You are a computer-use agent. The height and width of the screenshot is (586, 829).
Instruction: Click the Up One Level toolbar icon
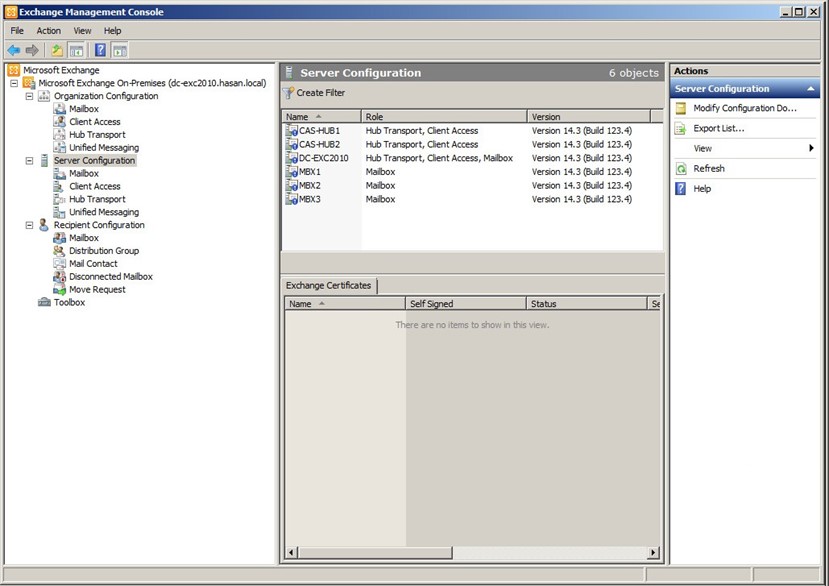coord(57,50)
